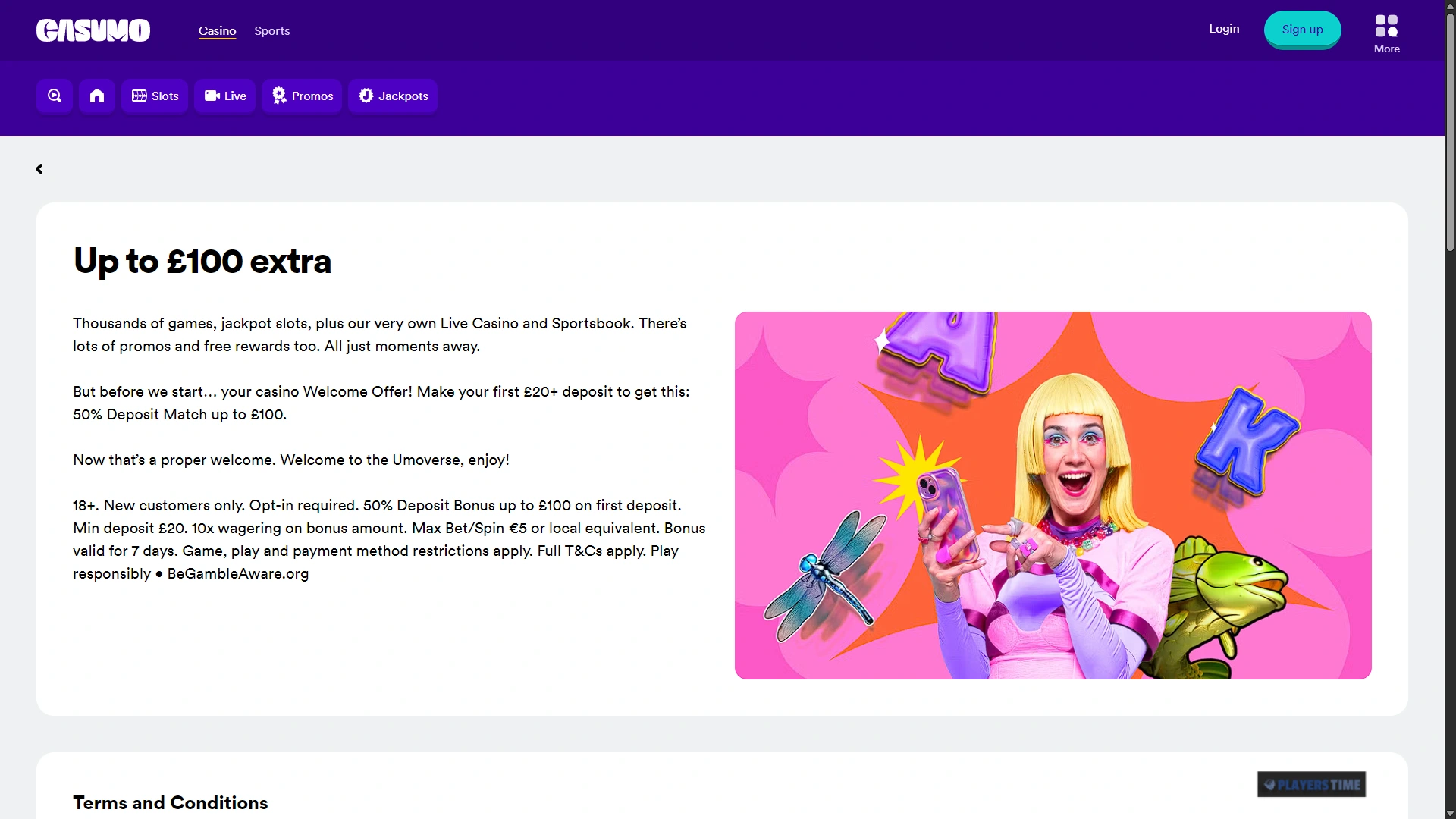Click the 'Welcome to the Umoverse' sentence
The width and height of the screenshot is (1456, 819).
[394, 460]
